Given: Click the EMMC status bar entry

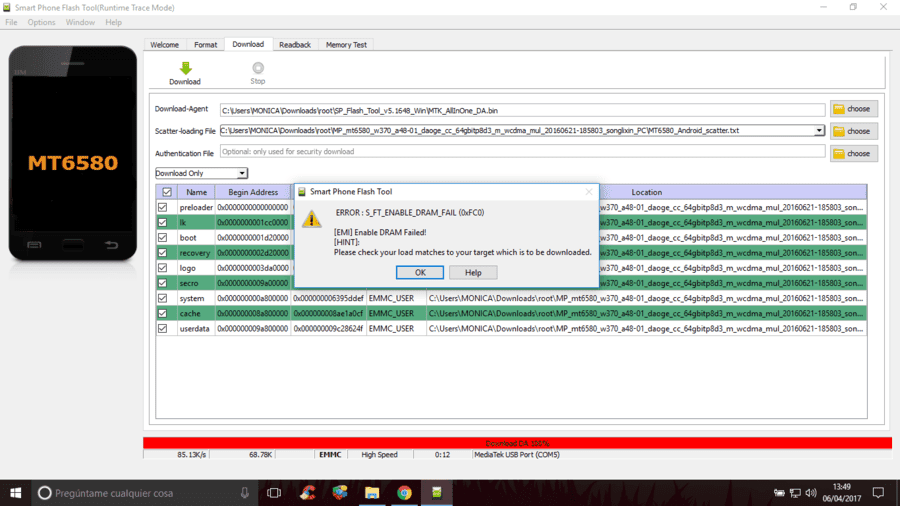Looking at the screenshot, I should tap(330, 454).
